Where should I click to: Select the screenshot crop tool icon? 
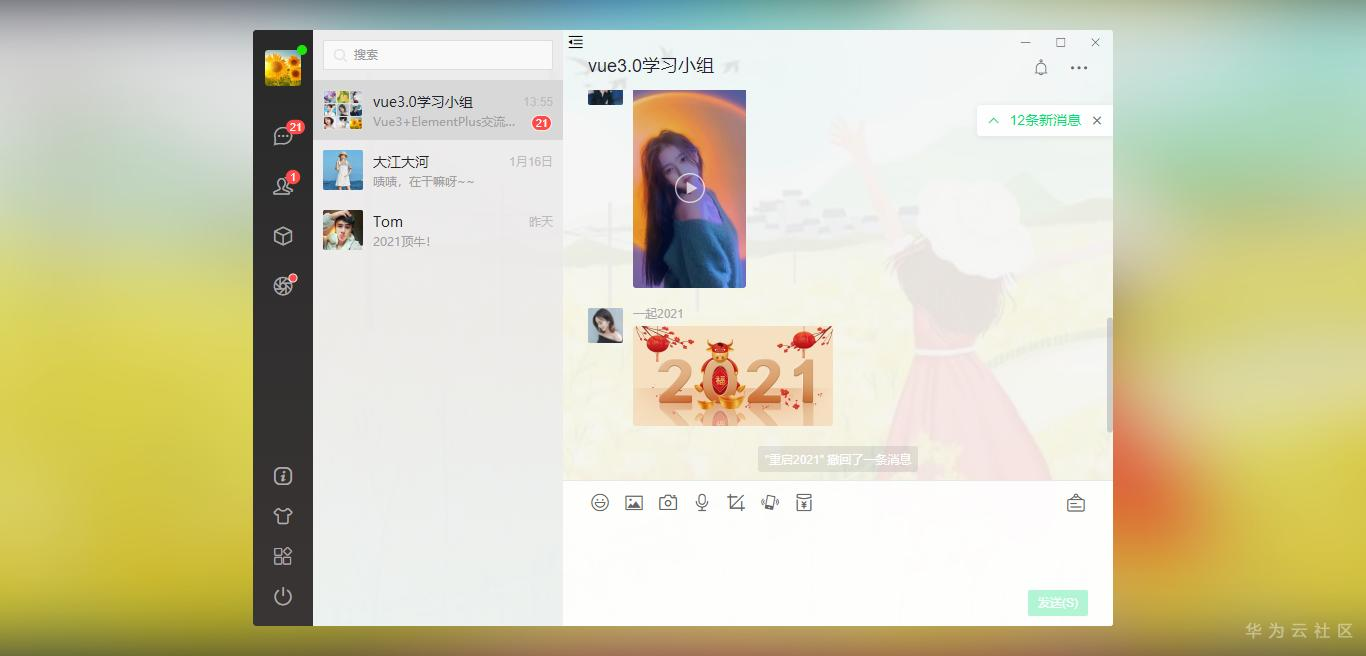click(736, 502)
